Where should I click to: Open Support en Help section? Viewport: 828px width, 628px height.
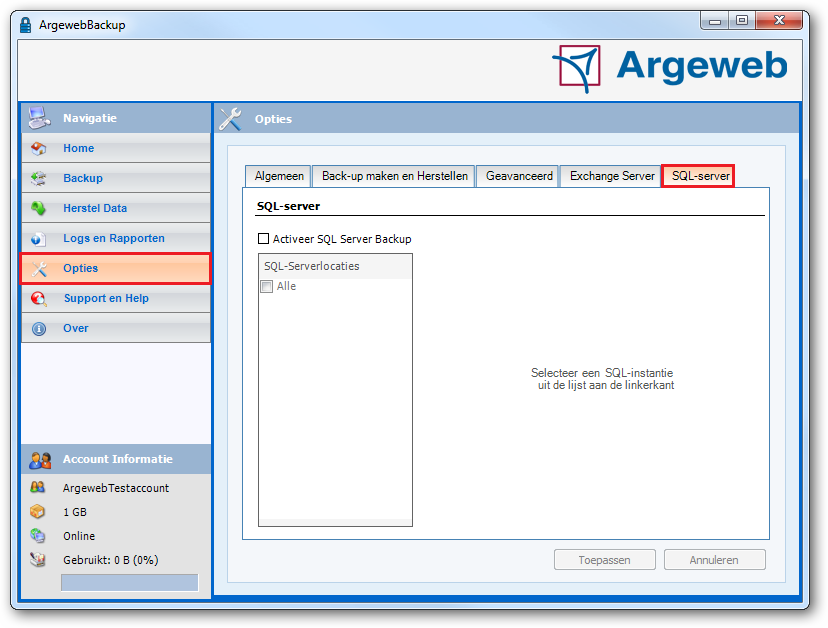pyautogui.click(x=116, y=299)
